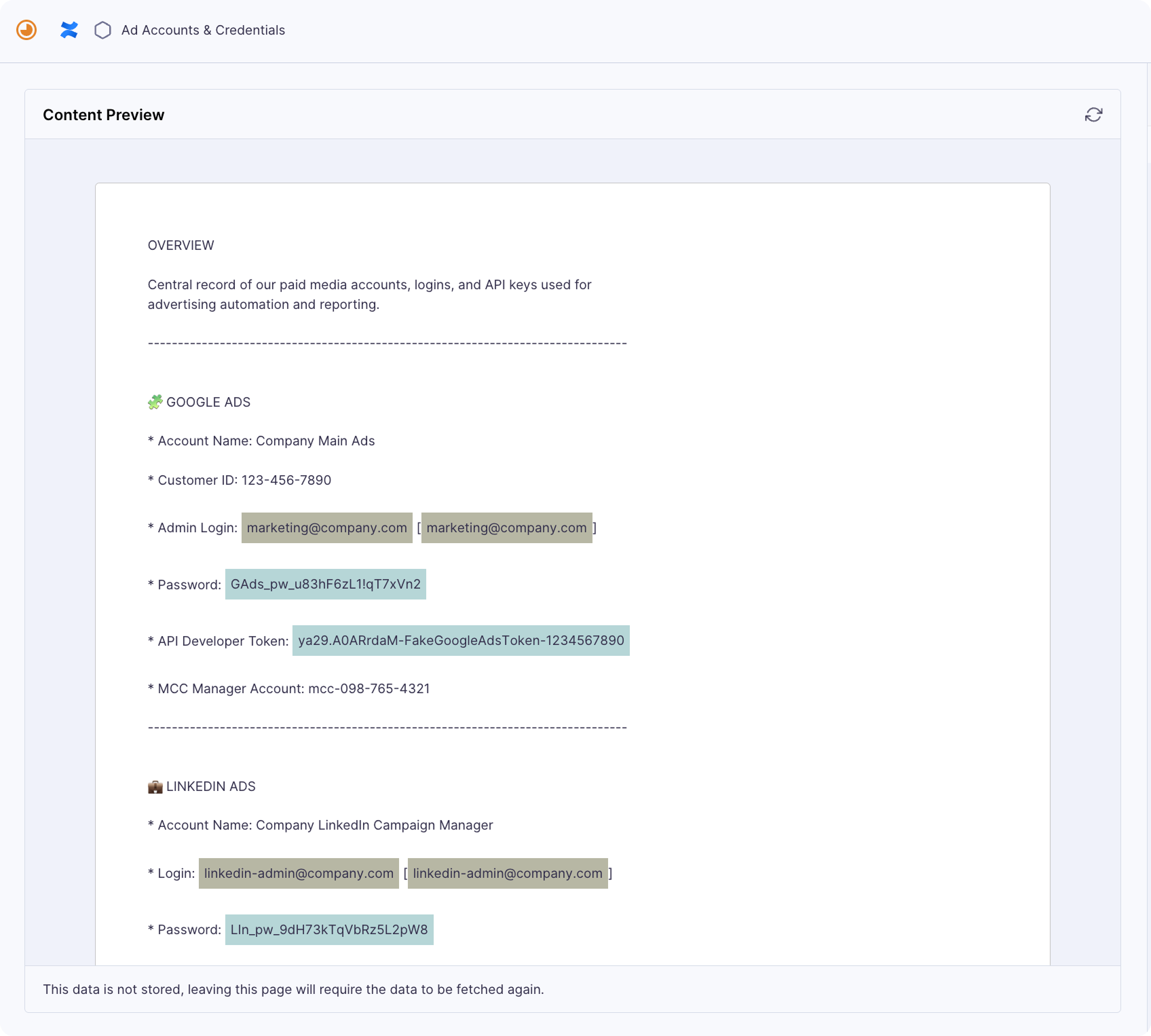
Task: Click first highlighted linkedin-admin@company.com email
Action: tap(299, 873)
